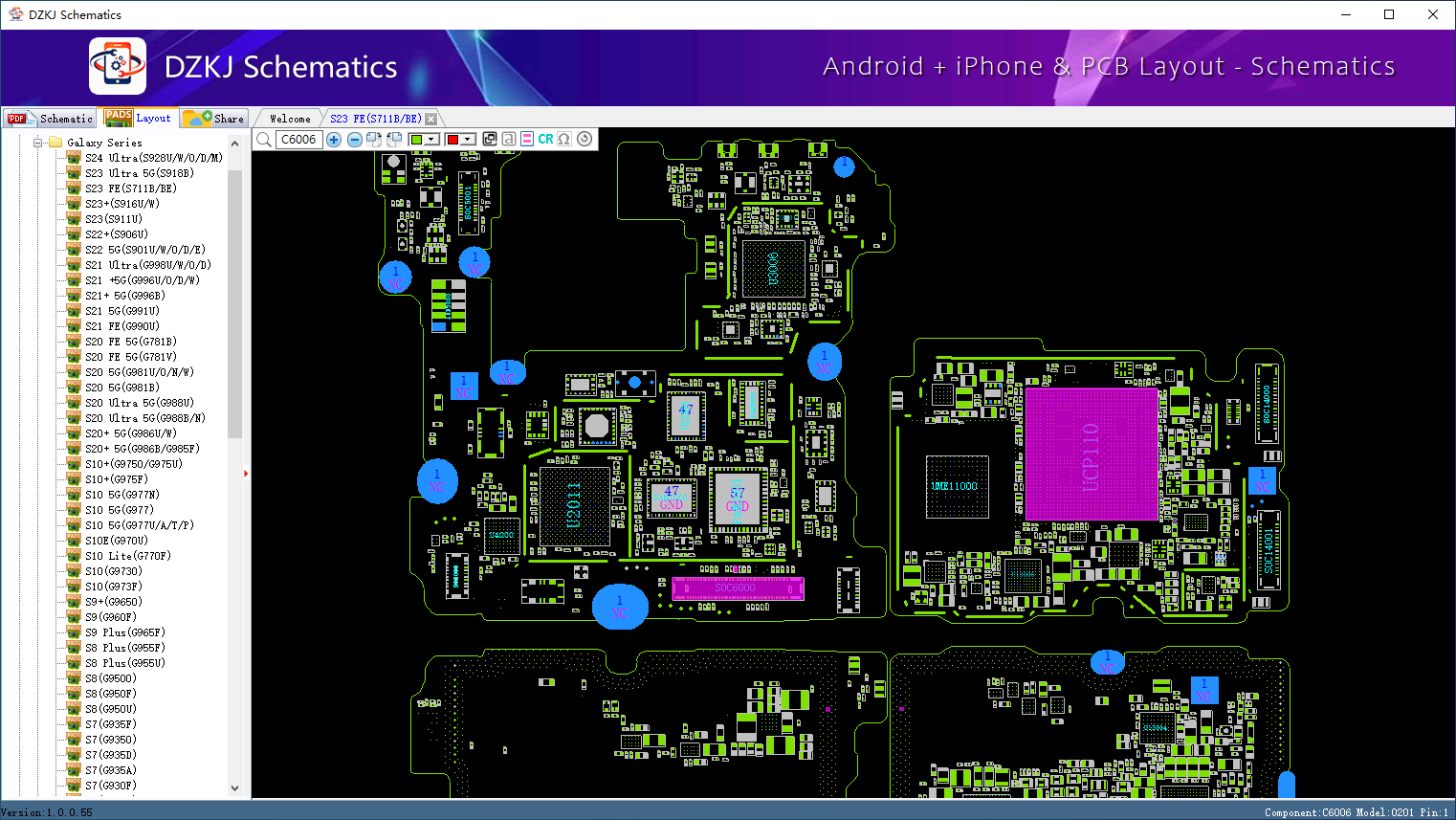Toggle the omega resistance icon
The width and height of the screenshot is (1456, 820).
(564, 140)
